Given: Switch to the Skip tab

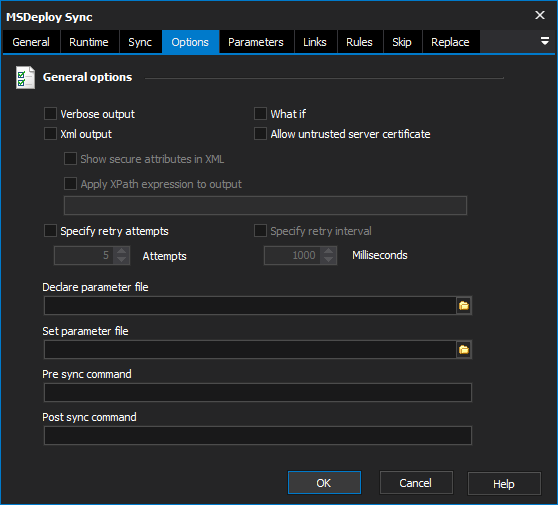Looking at the screenshot, I should [x=402, y=42].
